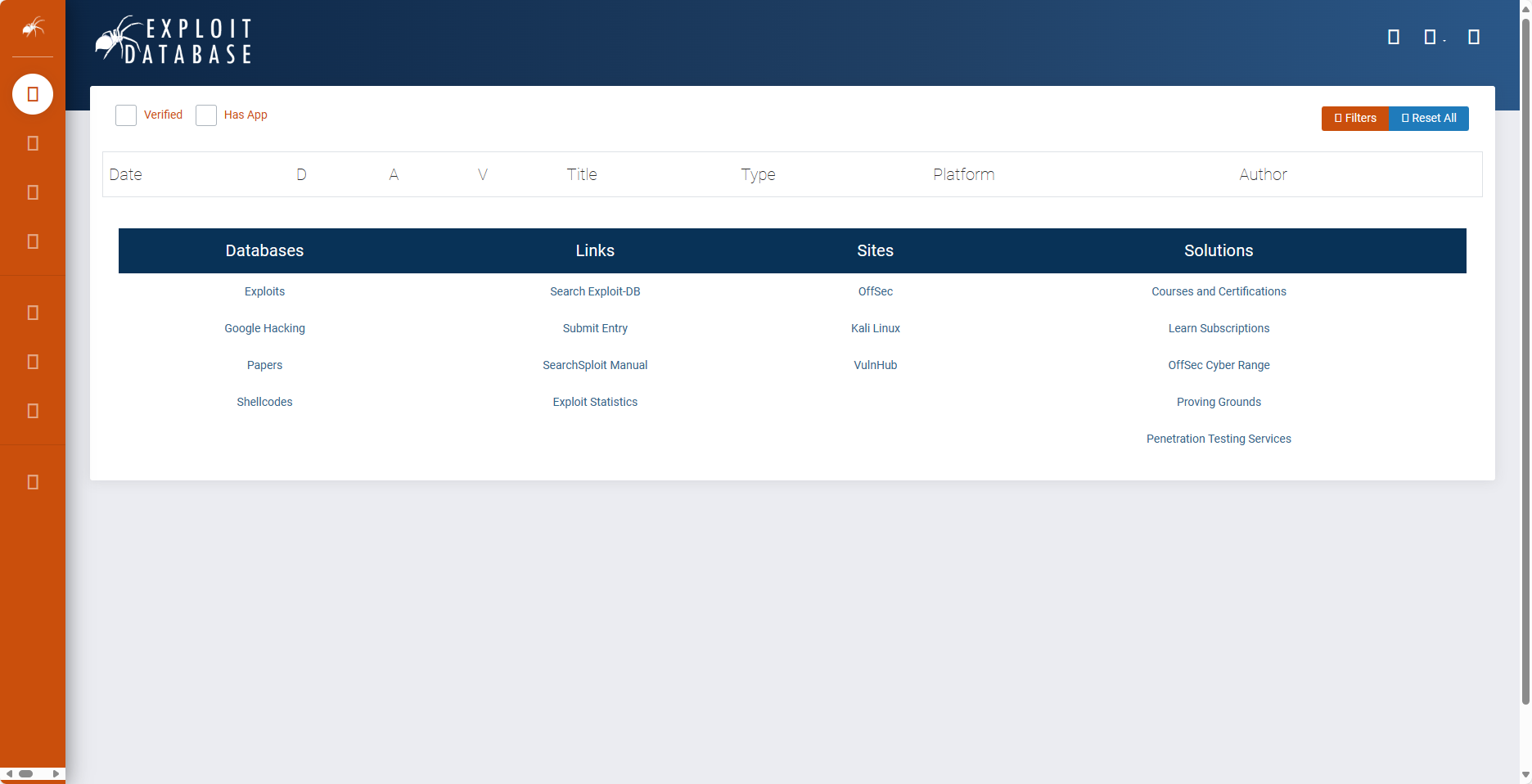This screenshot has height=784, width=1532.
Task: Click the sidebar horizontal scrollbar right arrow
Action: [x=56, y=773]
